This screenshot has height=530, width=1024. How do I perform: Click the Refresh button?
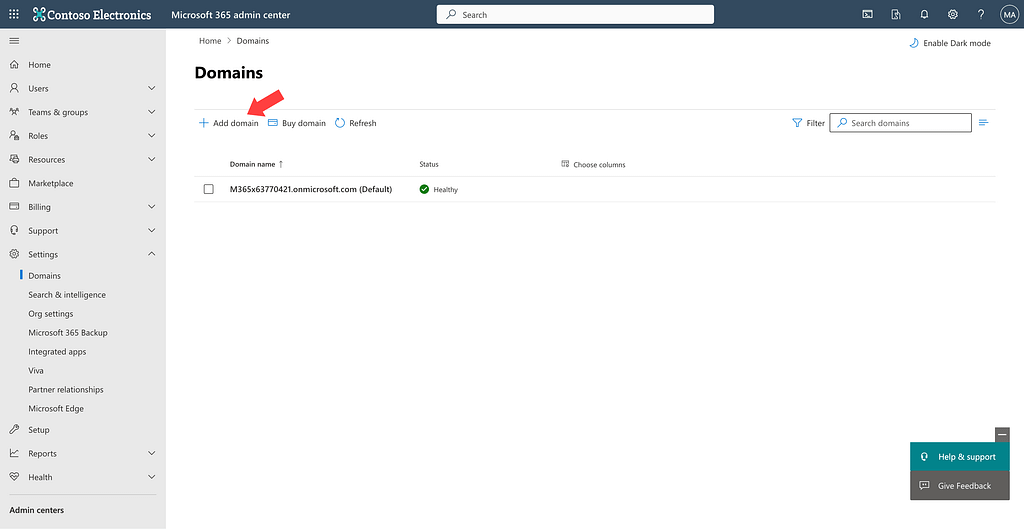point(356,123)
